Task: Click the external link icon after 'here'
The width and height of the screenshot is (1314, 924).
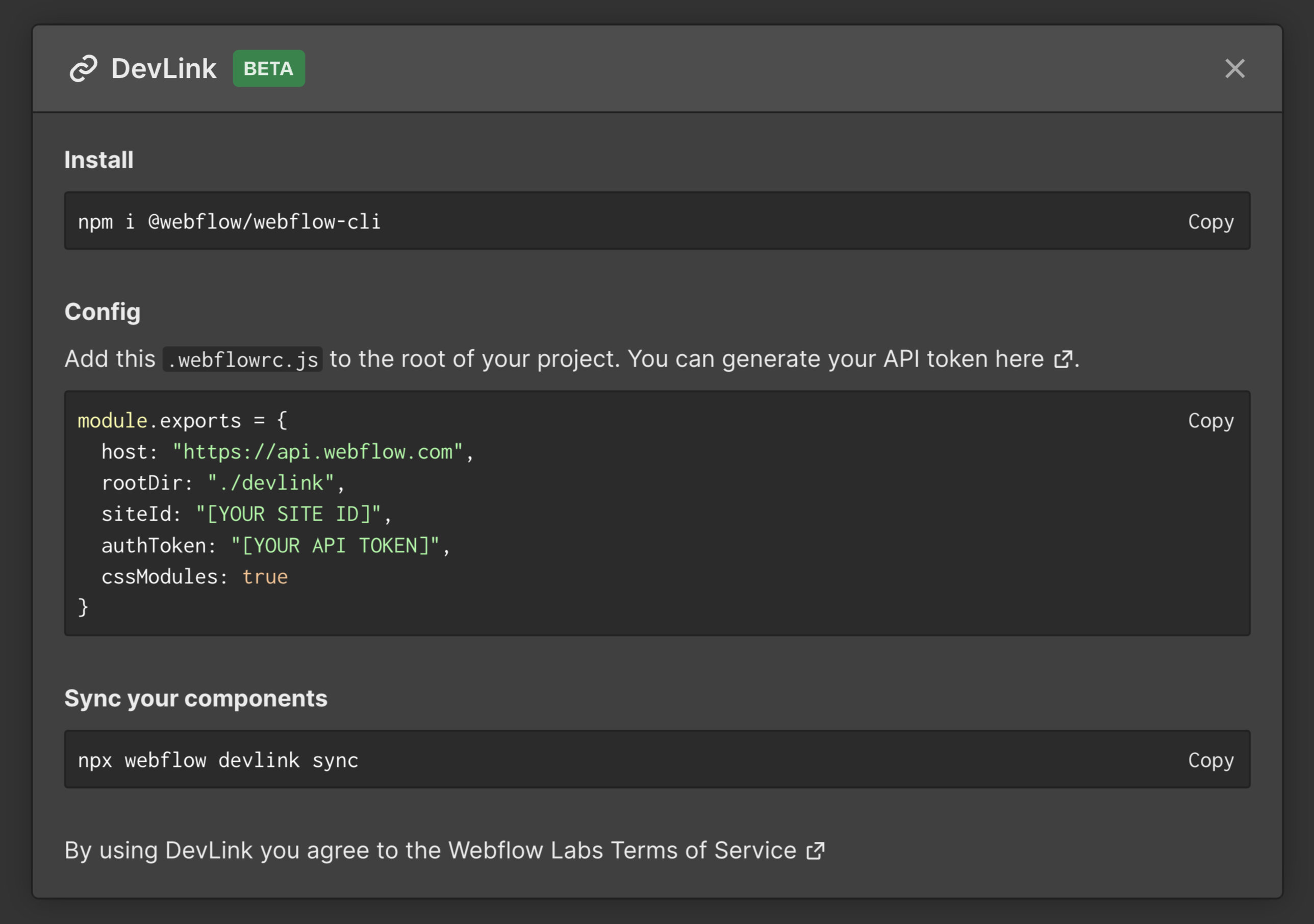Action: 1064,360
